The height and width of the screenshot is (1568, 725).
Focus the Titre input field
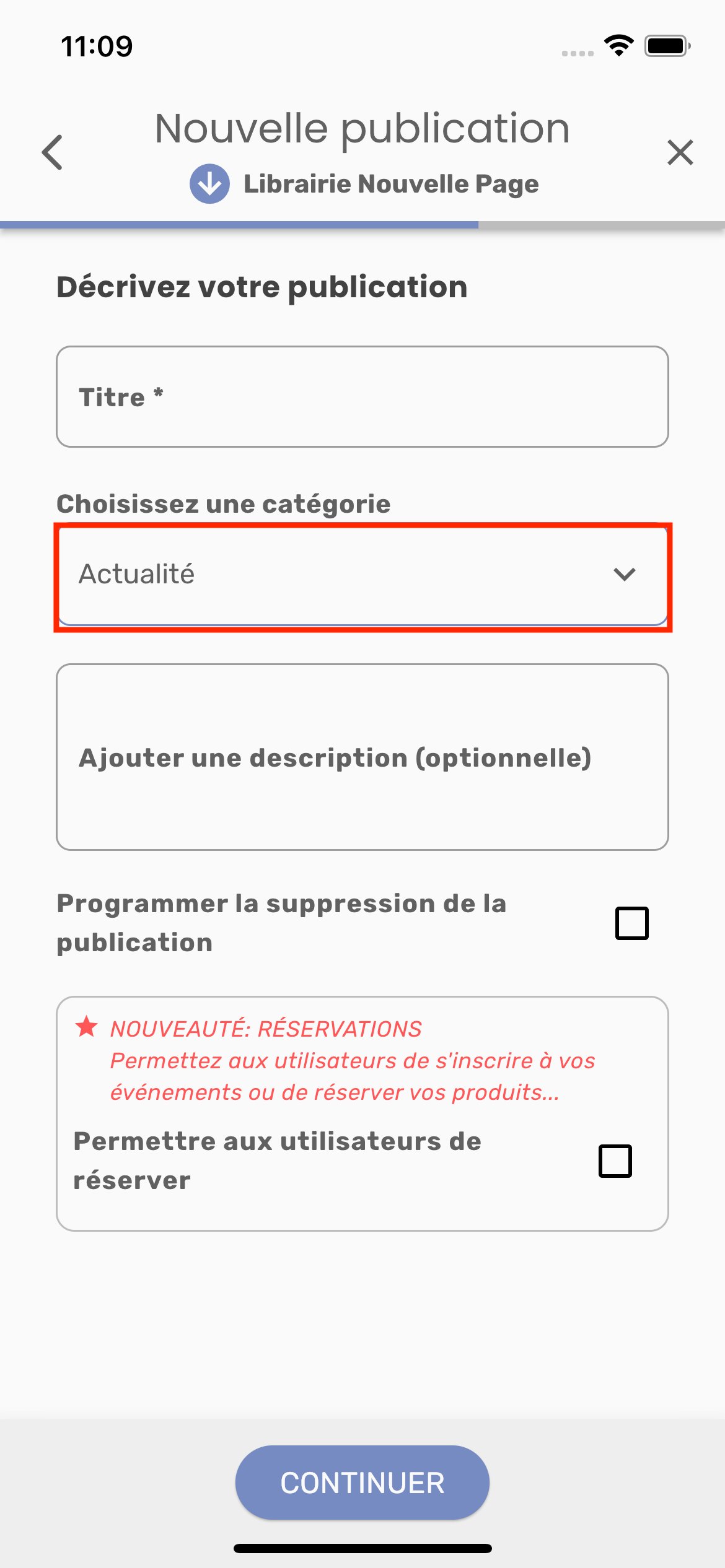click(362, 396)
